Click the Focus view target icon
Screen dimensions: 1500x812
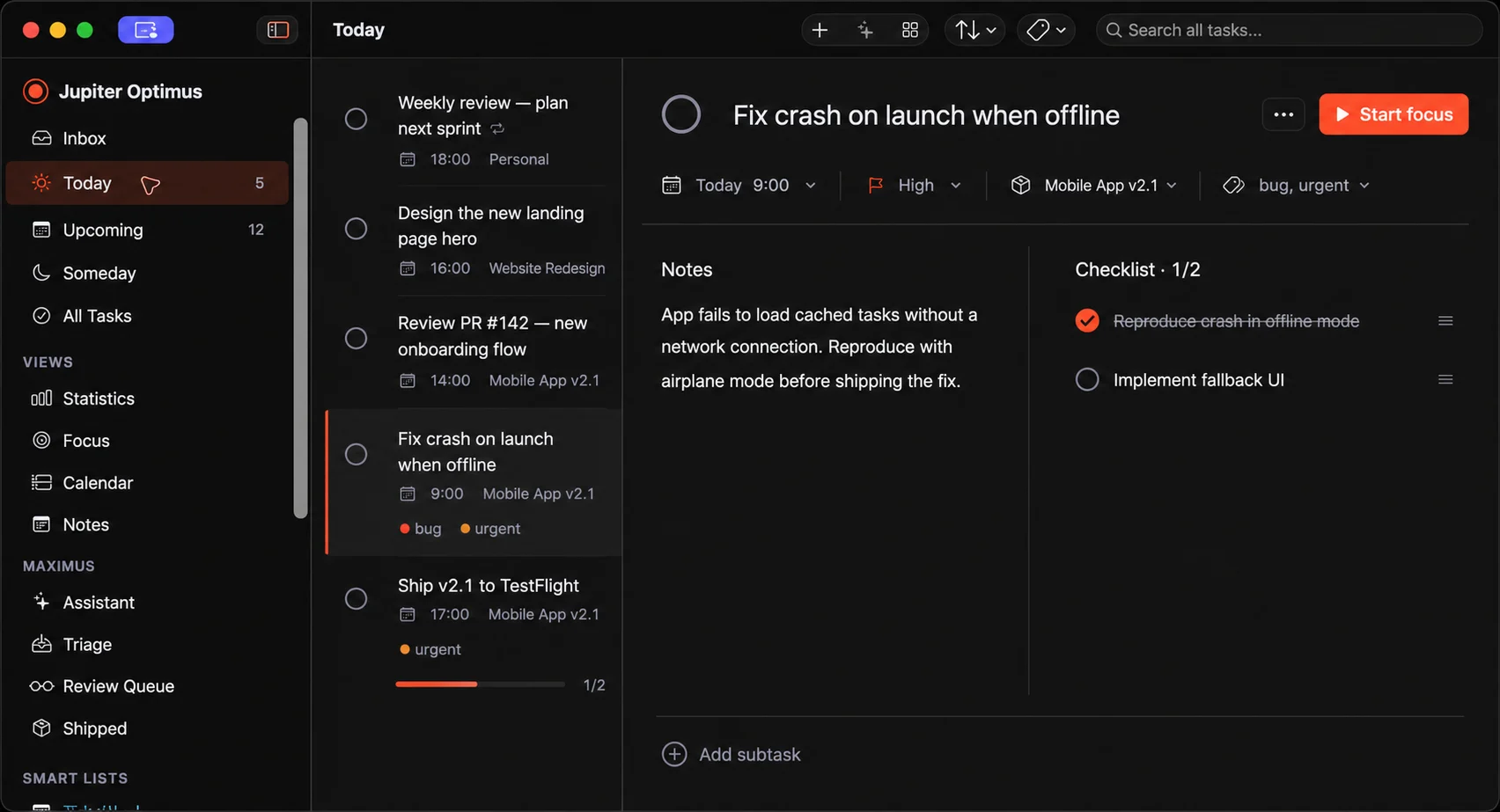pyautogui.click(x=41, y=441)
